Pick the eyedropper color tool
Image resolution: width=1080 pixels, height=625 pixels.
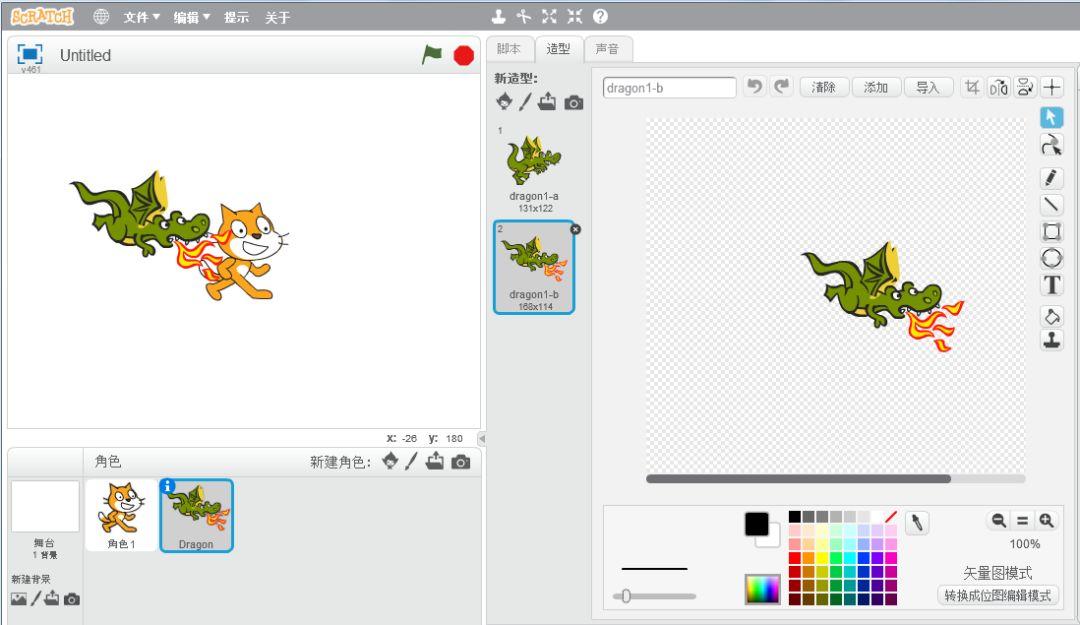[917, 523]
